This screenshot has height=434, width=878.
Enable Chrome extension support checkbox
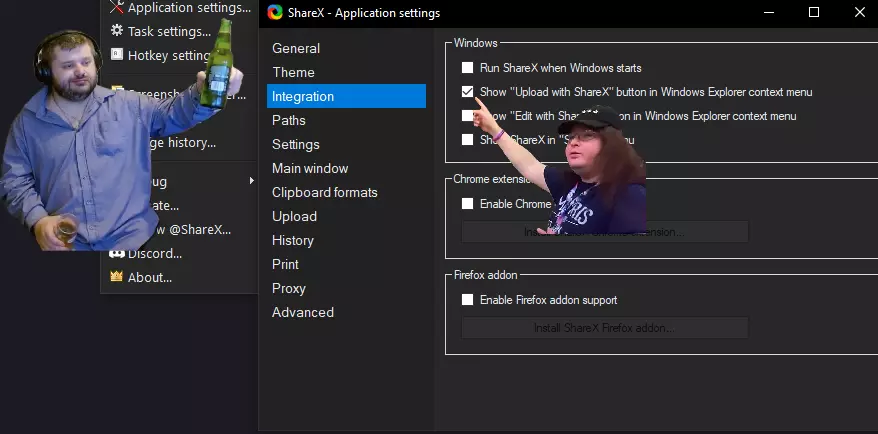468,204
